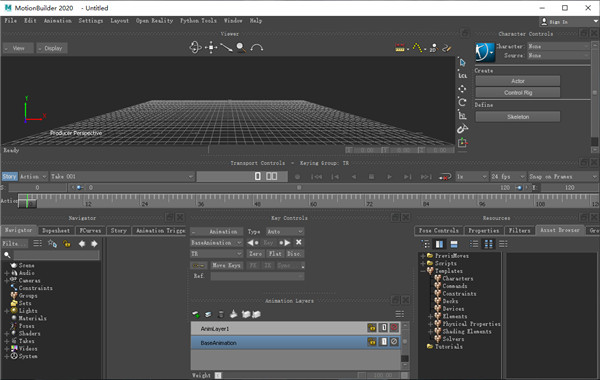Image resolution: width=600 pixels, height=380 pixels.
Task: Open the key Type Auto dropdown
Action: 285,232
